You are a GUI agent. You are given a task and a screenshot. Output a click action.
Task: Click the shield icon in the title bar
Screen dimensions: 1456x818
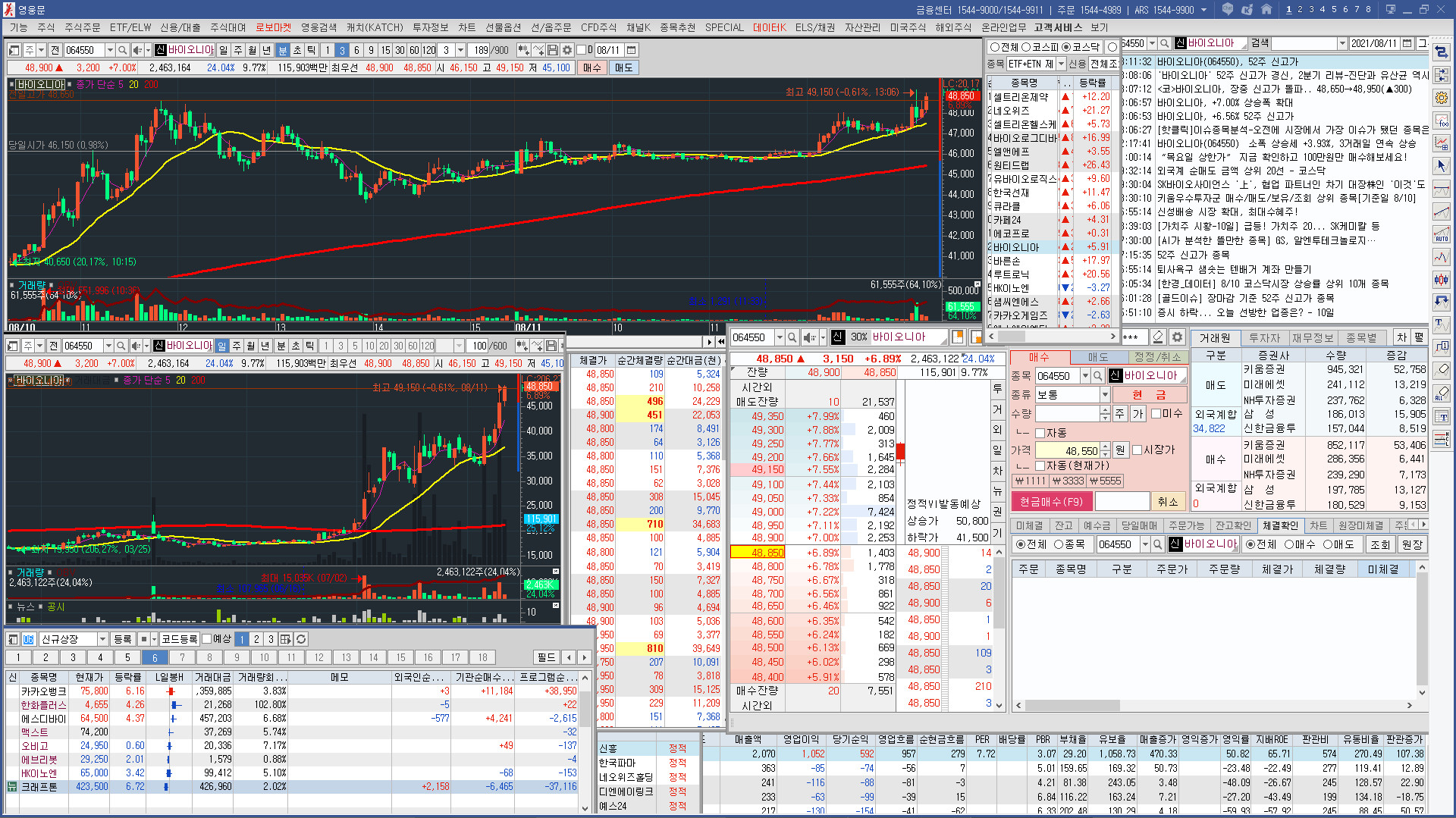click(1228, 10)
